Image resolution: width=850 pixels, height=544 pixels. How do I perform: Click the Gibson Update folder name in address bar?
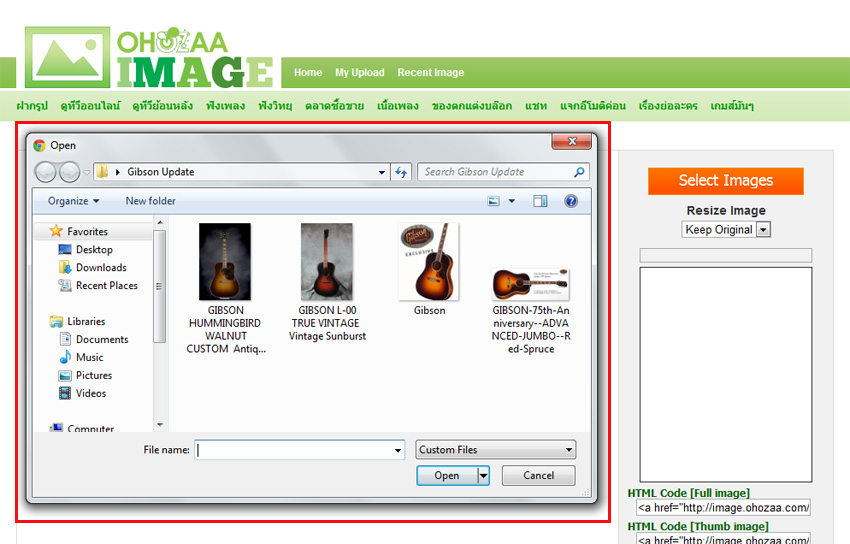(x=160, y=172)
